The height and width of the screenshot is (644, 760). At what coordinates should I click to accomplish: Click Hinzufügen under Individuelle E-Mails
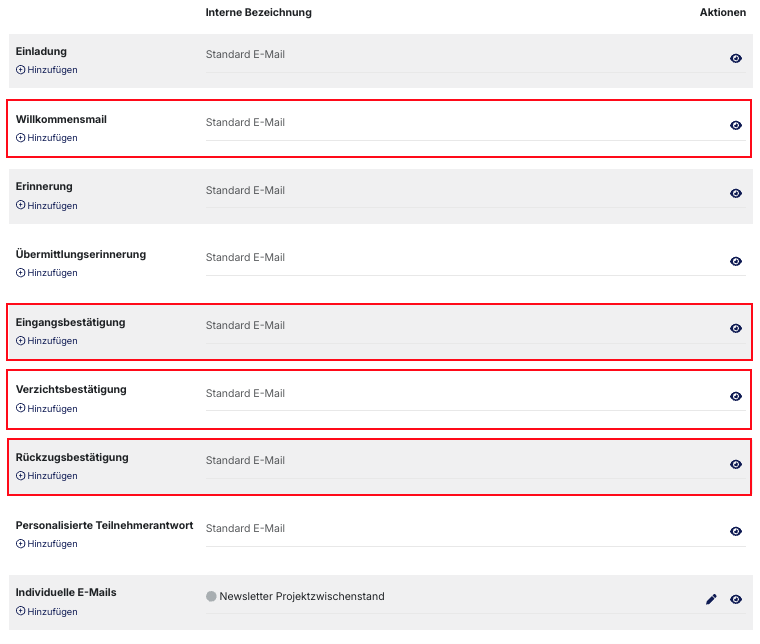[47, 612]
